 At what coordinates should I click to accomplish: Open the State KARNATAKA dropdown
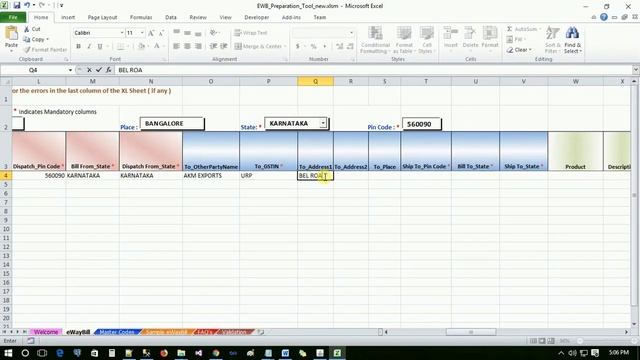pos(323,123)
